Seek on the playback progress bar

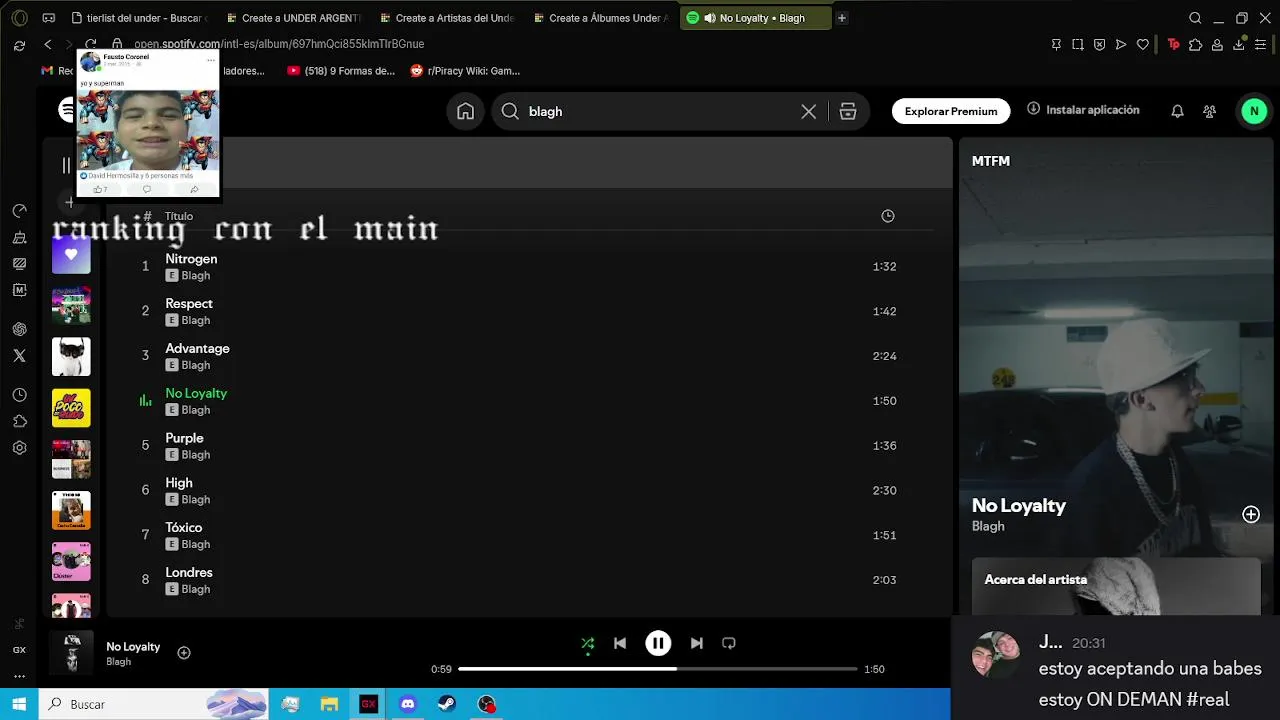pyautogui.click(x=658, y=669)
